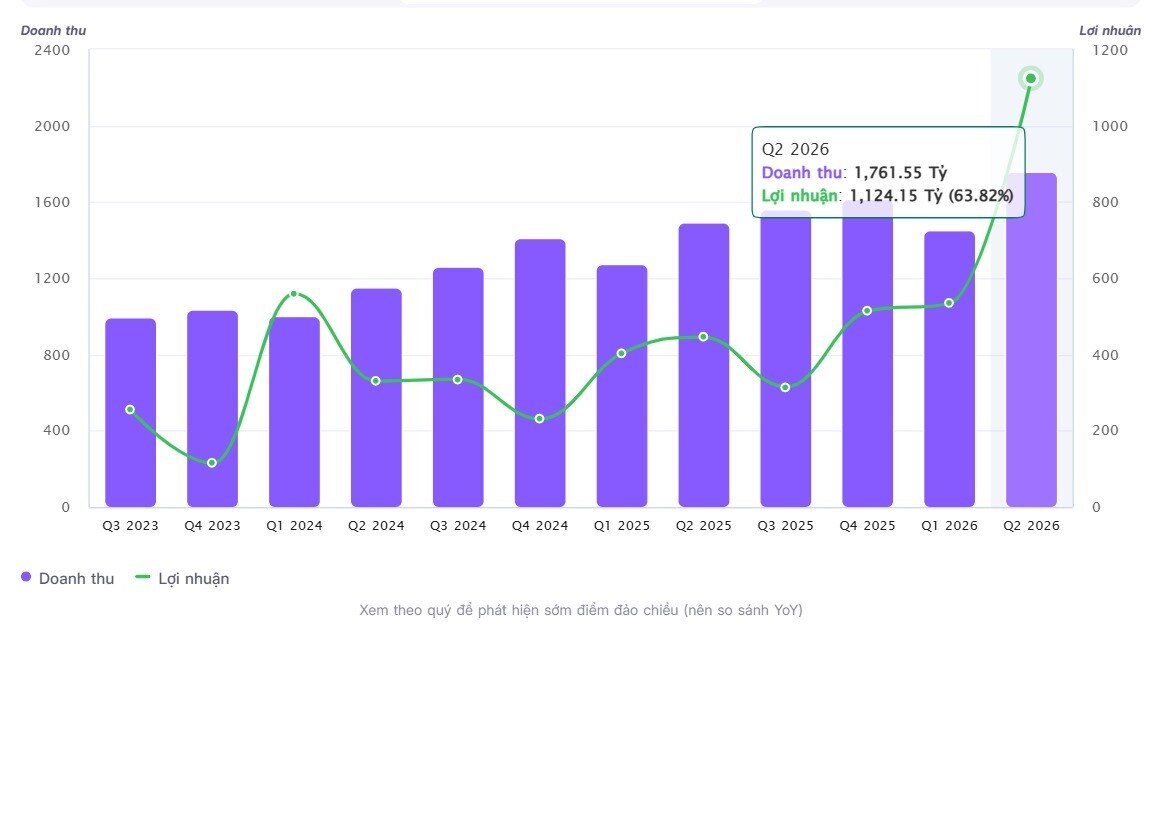The height and width of the screenshot is (835, 1162).
Task: Click the Q3 2025 profit line point
Action: 786,387
